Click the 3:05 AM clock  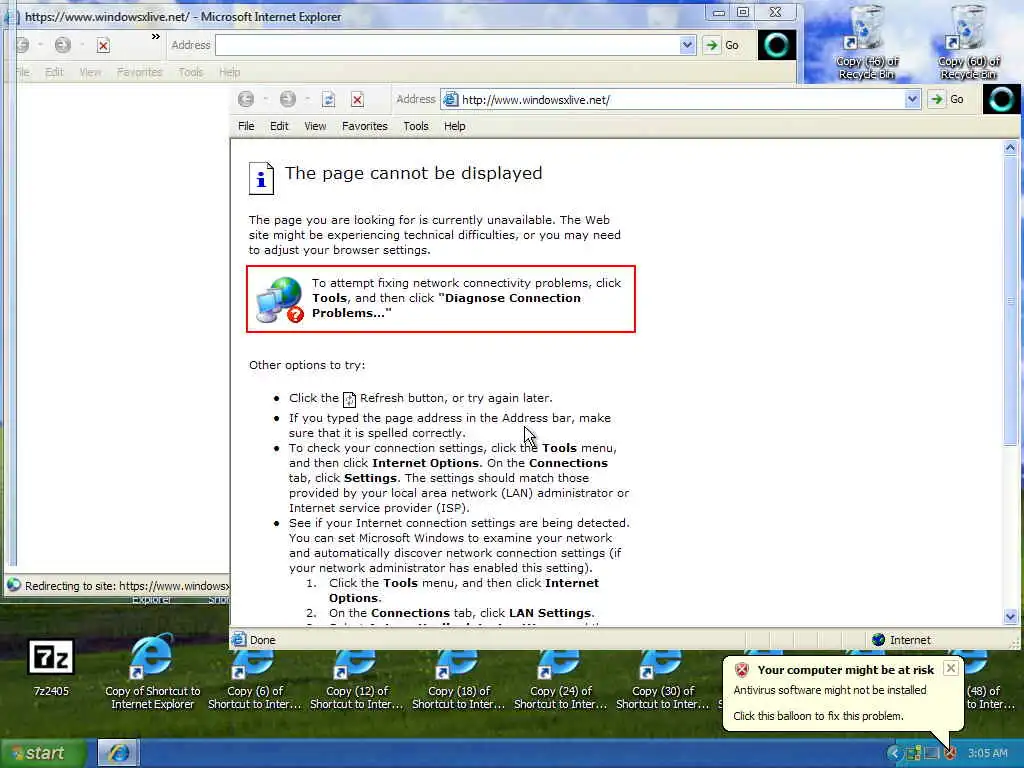(x=987, y=754)
